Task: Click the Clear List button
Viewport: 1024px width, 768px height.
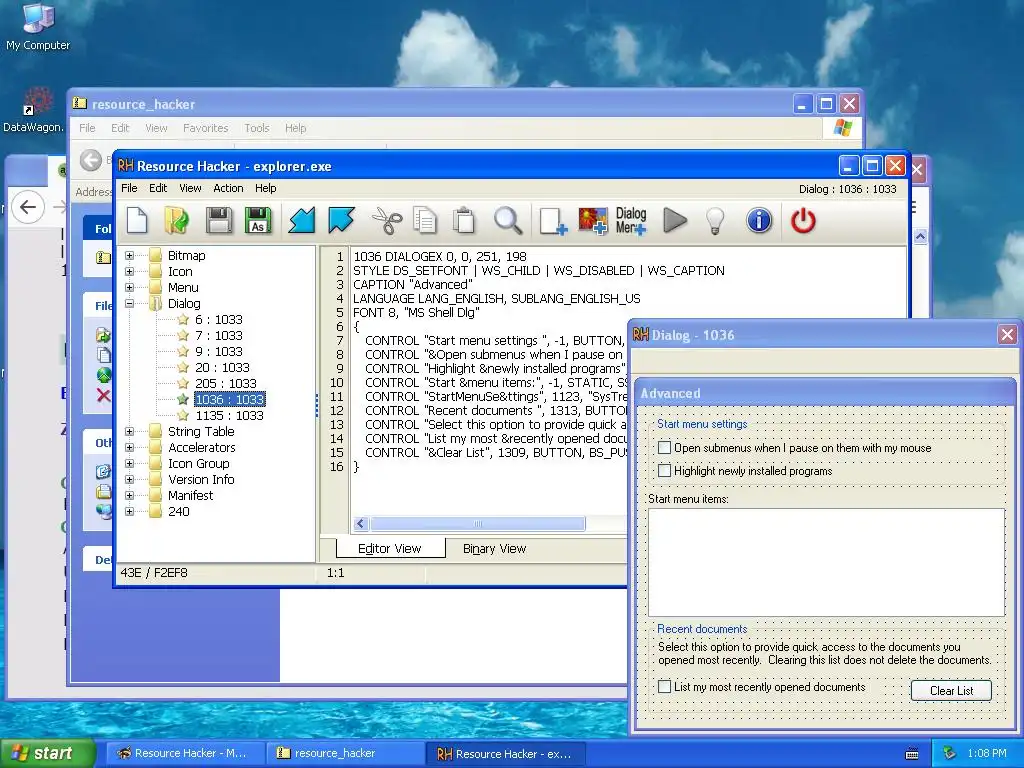Action: tap(951, 690)
